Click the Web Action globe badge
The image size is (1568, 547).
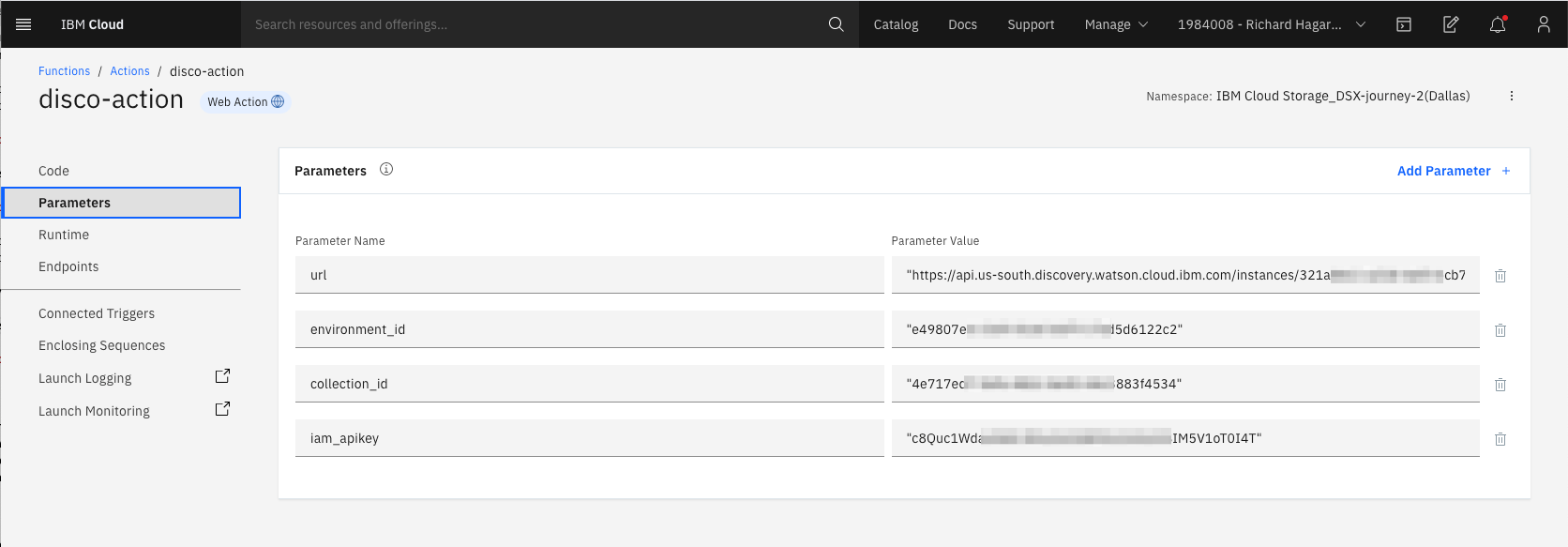(x=246, y=101)
